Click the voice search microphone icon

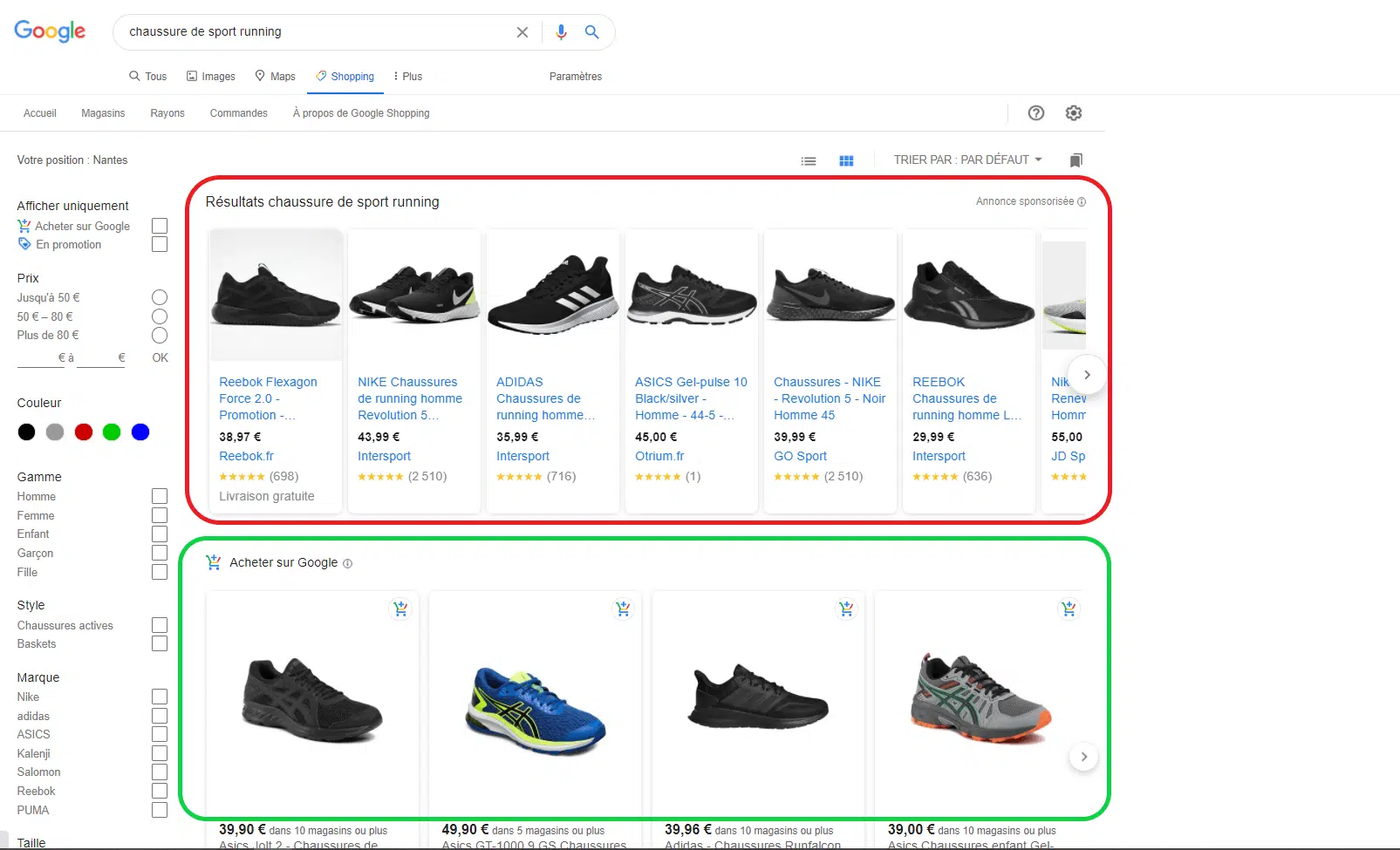point(561,32)
